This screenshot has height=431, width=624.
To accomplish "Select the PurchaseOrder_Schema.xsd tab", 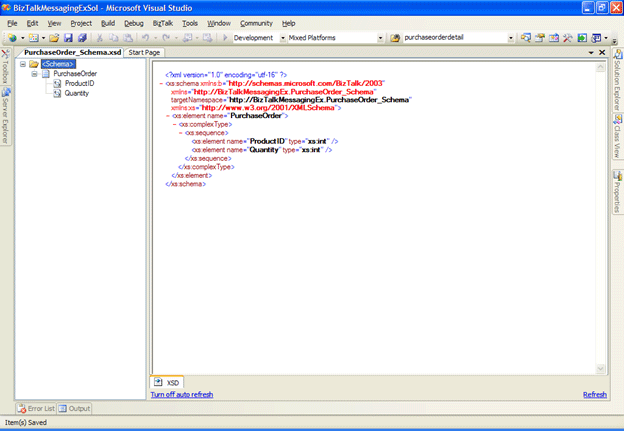I will click(x=72, y=53).
